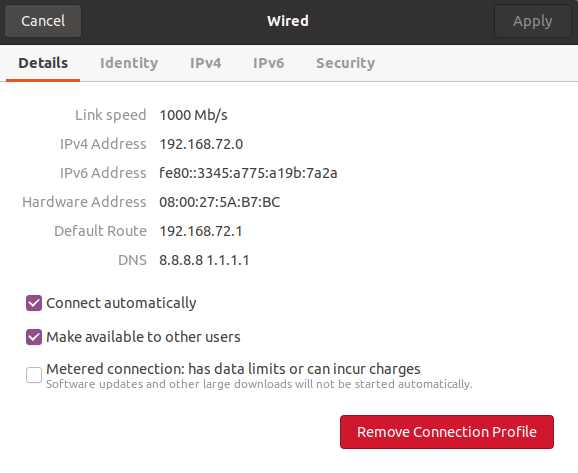Uncheck Make available to other users
The image size is (578, 473).
coord(34,337)
